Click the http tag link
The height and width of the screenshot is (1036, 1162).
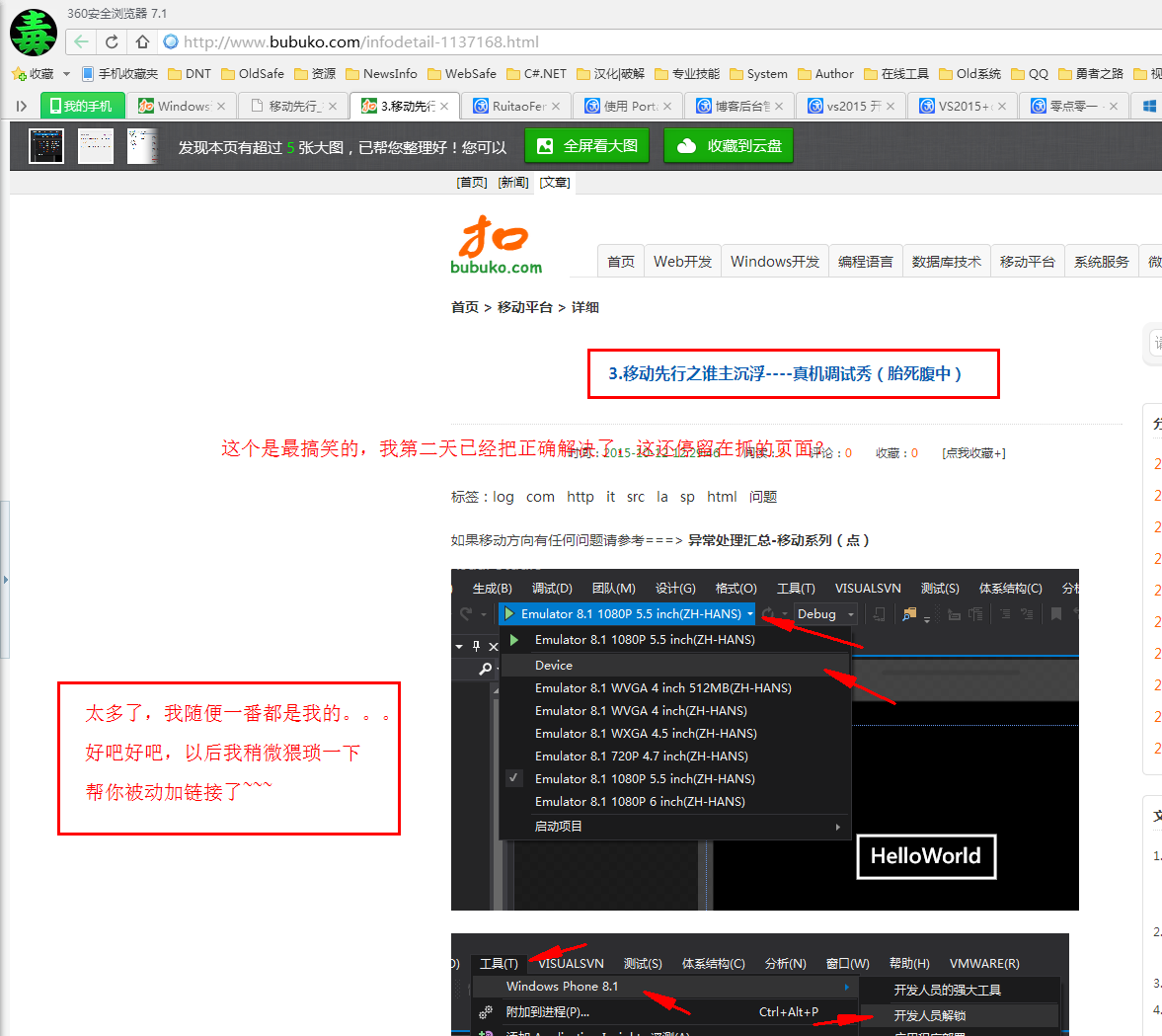coord(581,497)
